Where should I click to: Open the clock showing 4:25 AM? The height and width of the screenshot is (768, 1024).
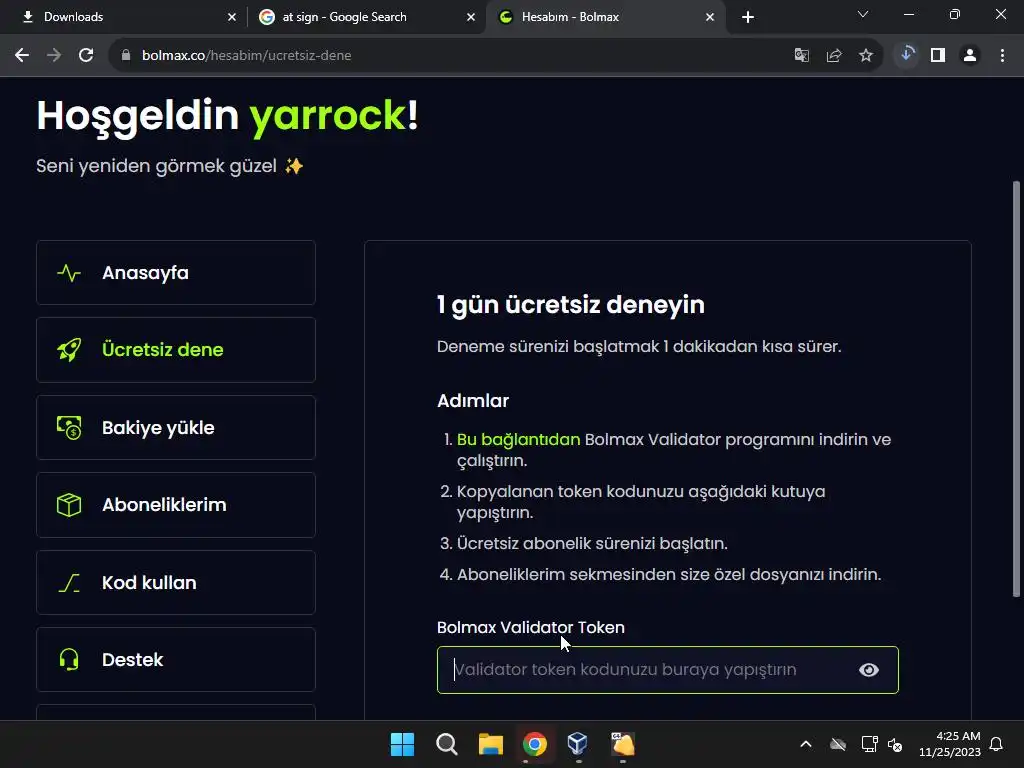(x=950, y=744)
